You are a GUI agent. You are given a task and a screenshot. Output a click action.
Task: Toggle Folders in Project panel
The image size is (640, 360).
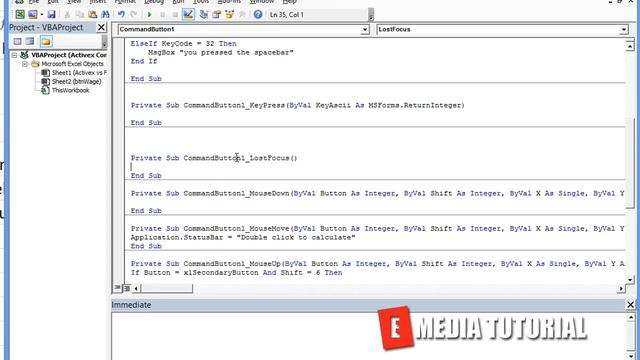[46, 41]
